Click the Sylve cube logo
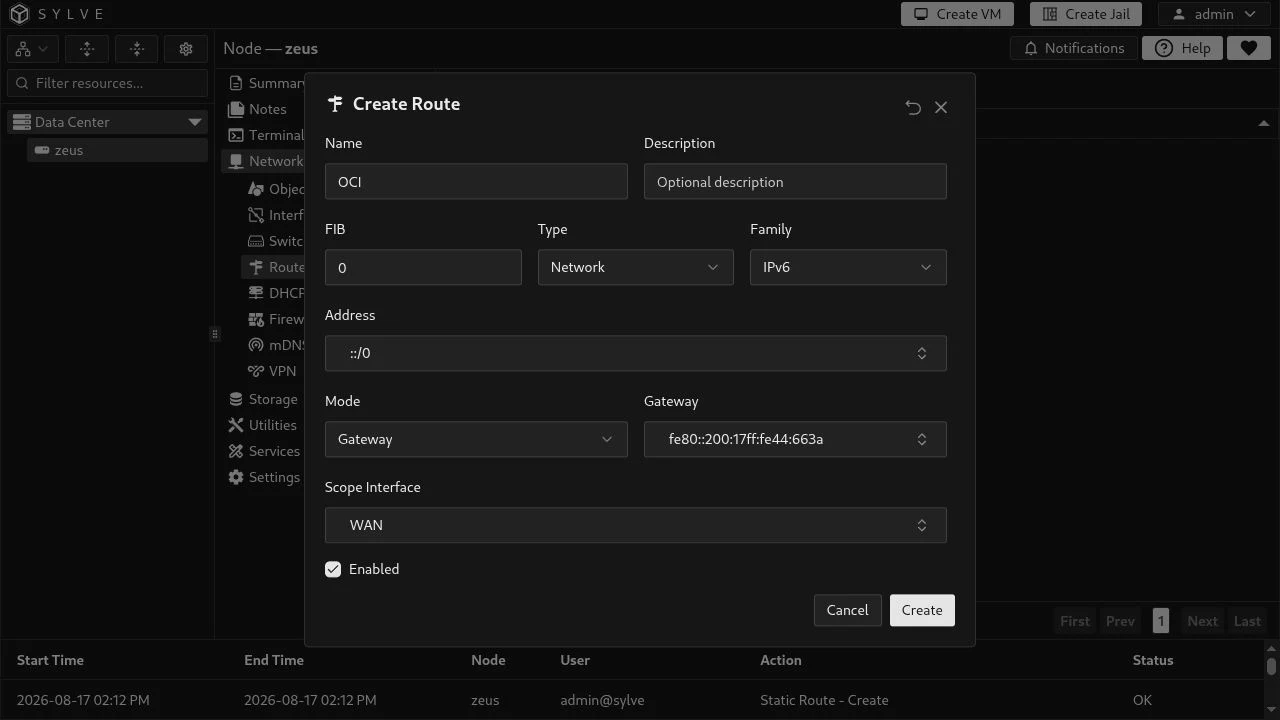The height and width of the screenshot is (720, 1280). click(20, 14)
